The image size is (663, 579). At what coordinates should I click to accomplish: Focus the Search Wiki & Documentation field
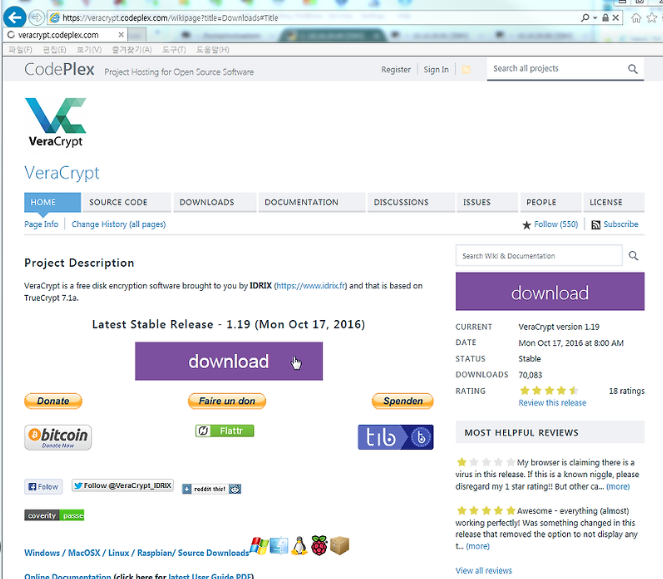[539, 255]
